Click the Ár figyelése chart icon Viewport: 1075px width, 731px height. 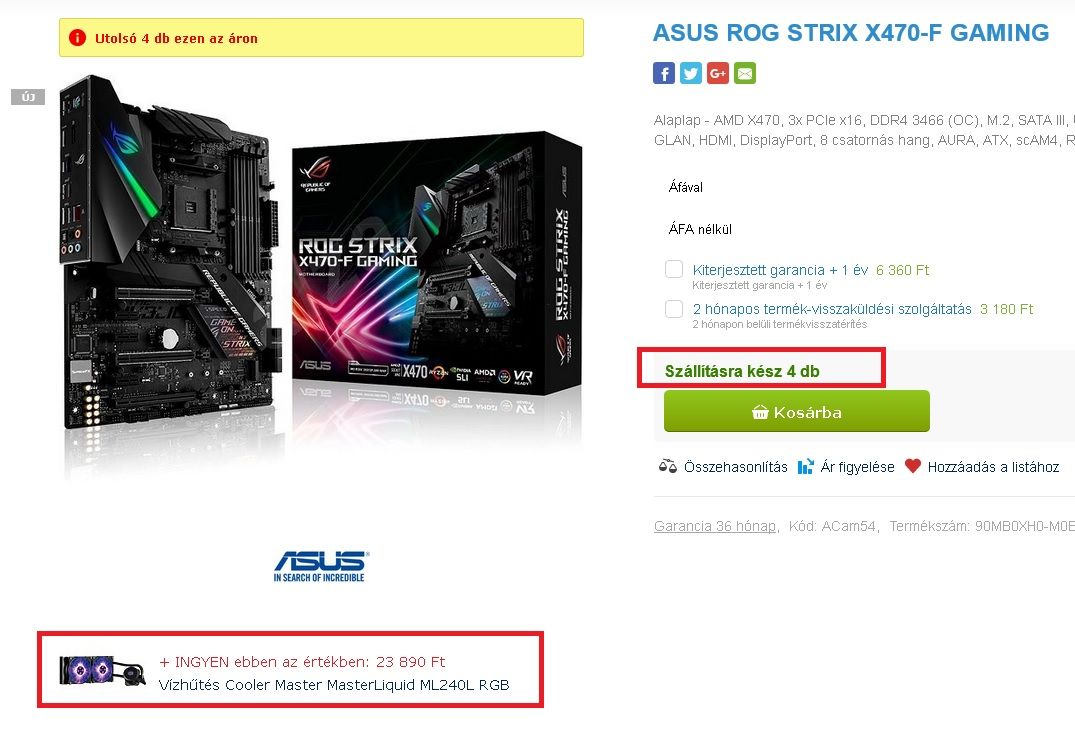(806, 467)
